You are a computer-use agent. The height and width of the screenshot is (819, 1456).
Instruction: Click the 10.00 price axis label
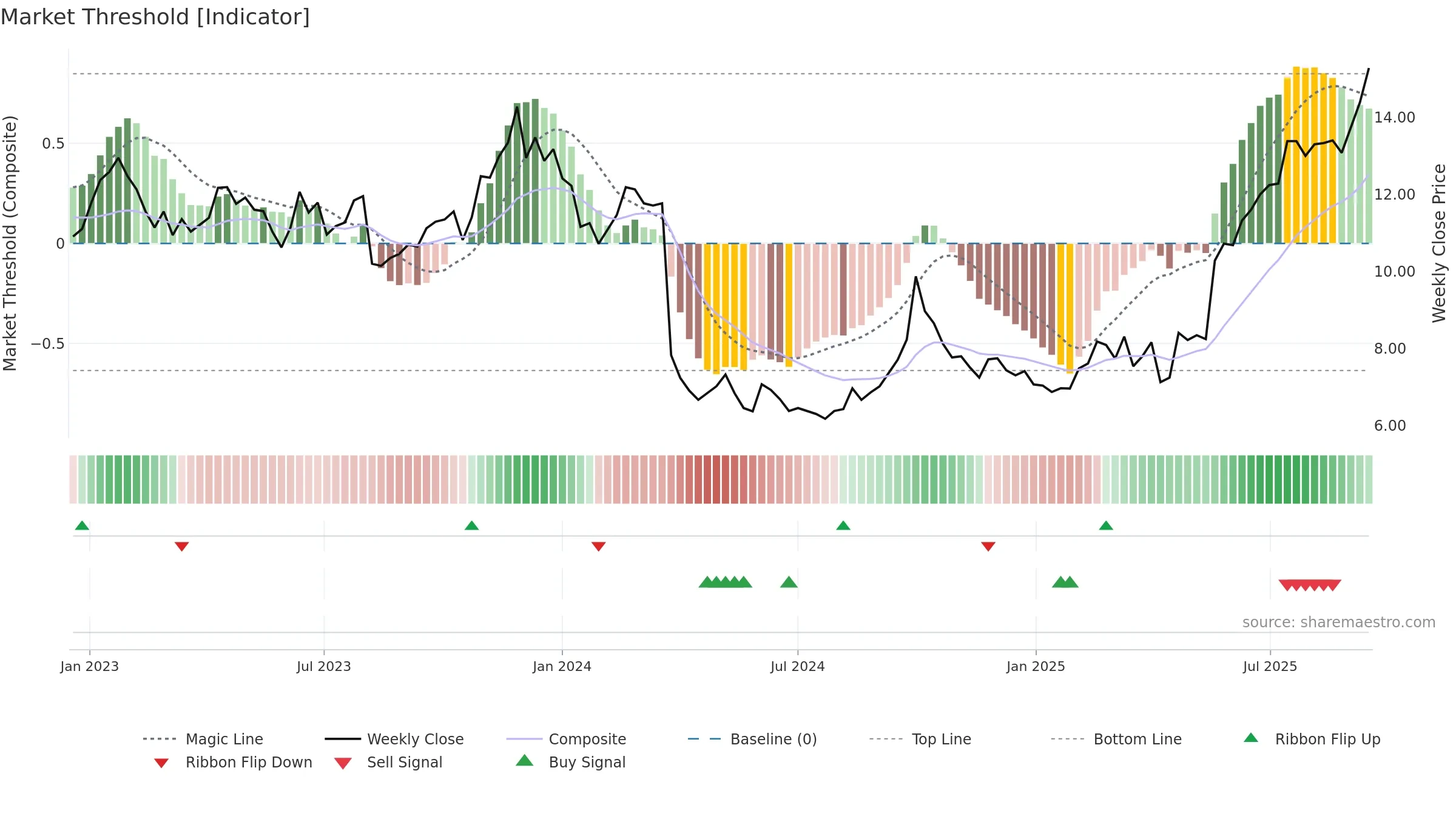1395,271
